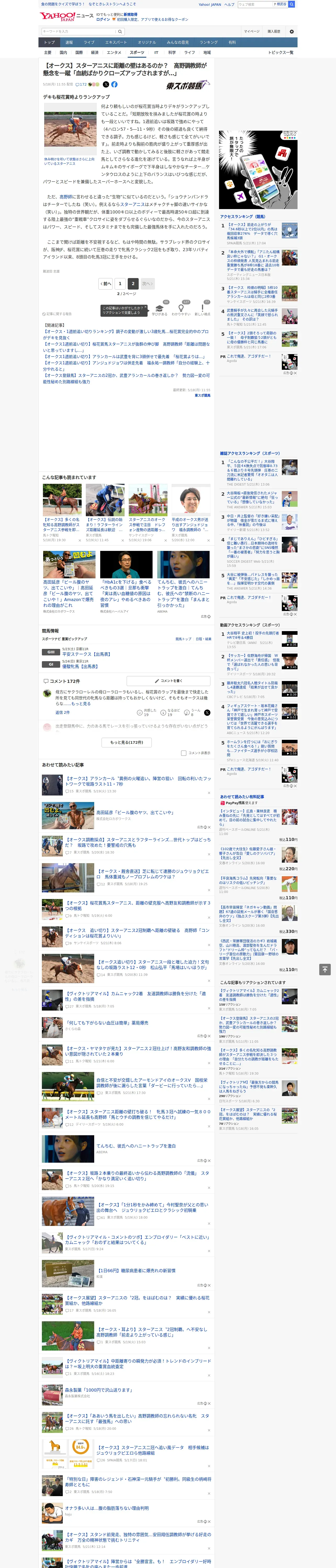Switch to the ライブ navigation tab
The width and height of the screenshot is (336, 1568).
coord(89,43)
